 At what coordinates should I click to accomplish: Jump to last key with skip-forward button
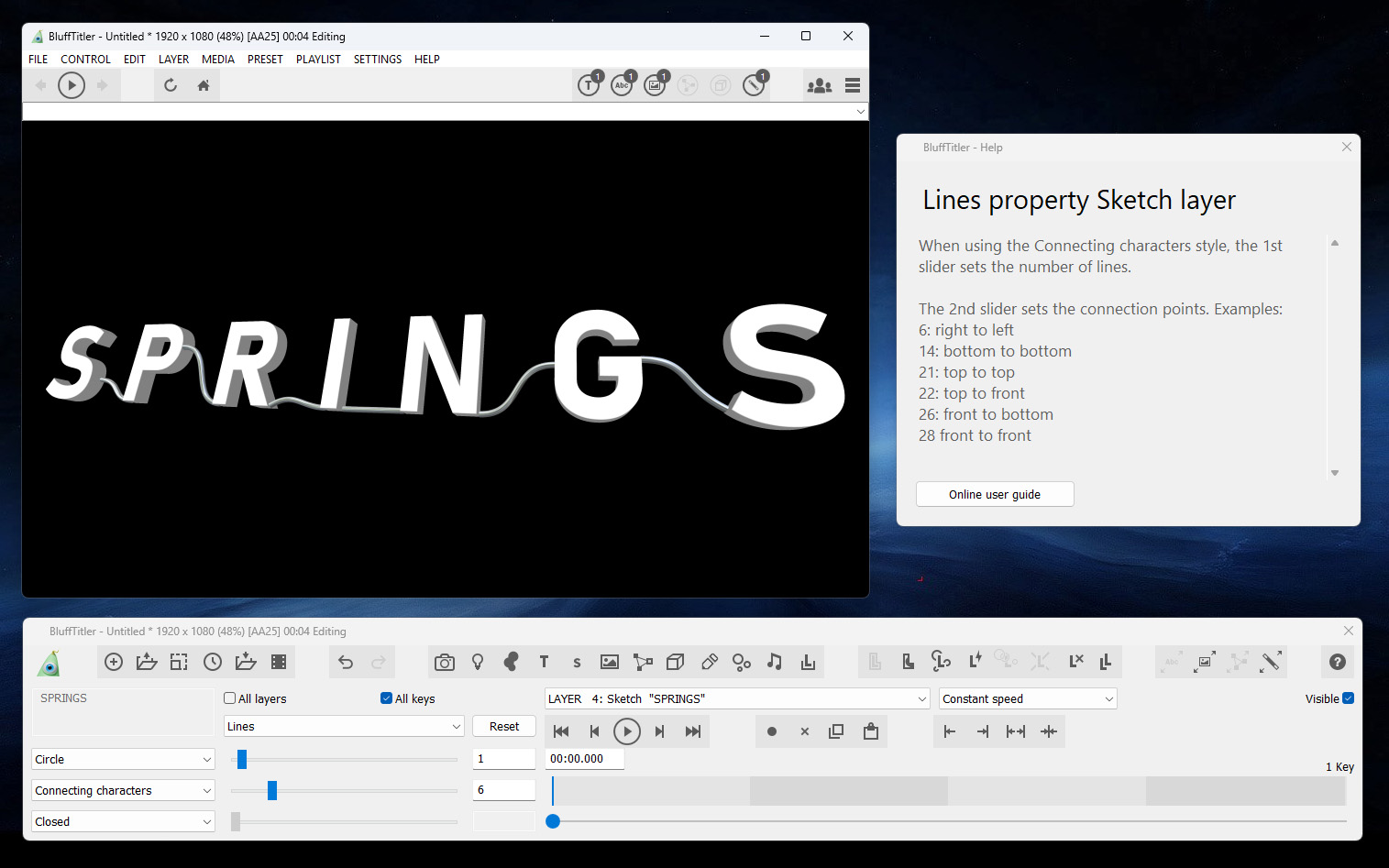pos(693,731)
